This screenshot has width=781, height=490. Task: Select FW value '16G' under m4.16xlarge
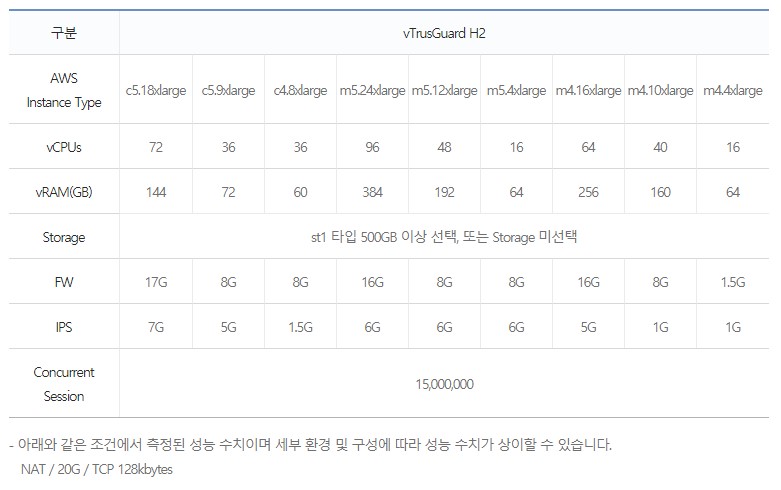coord(588,282)
